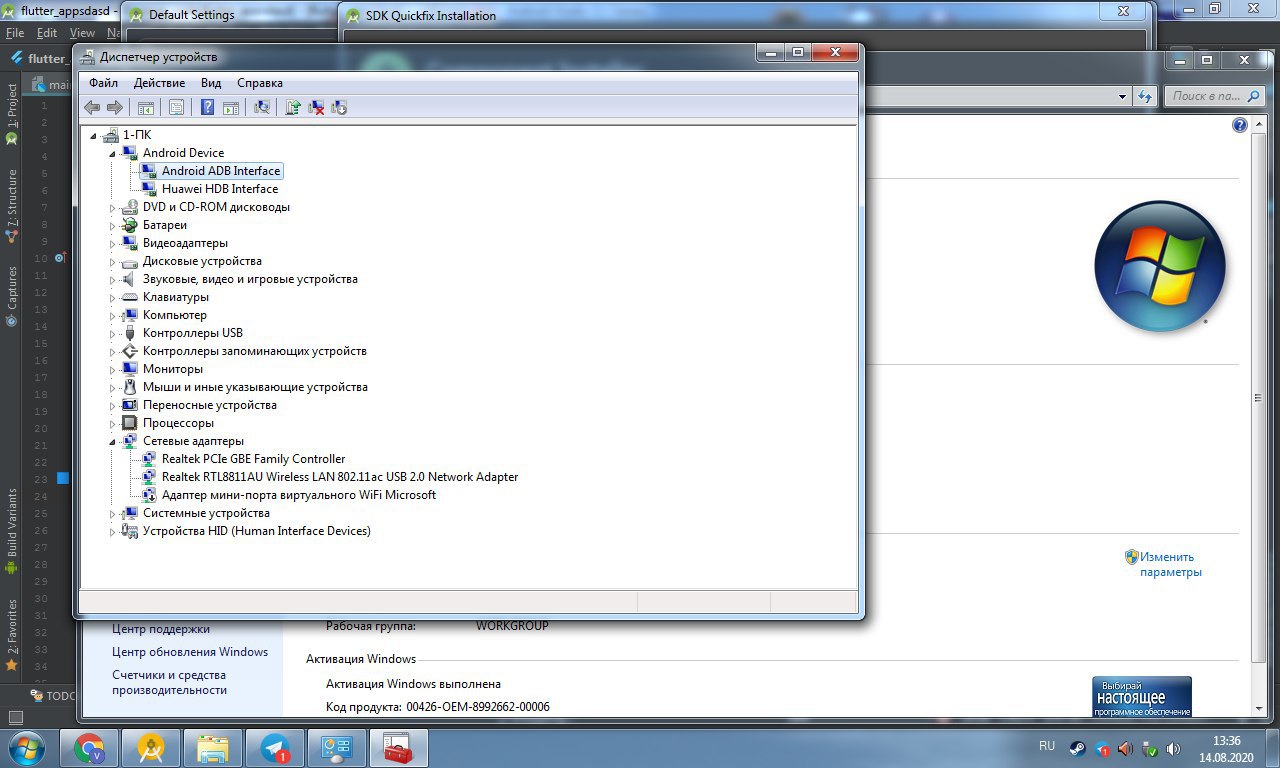
Task: Click the Safely Remove Hardware tray icon
Action: [1150, 748]
